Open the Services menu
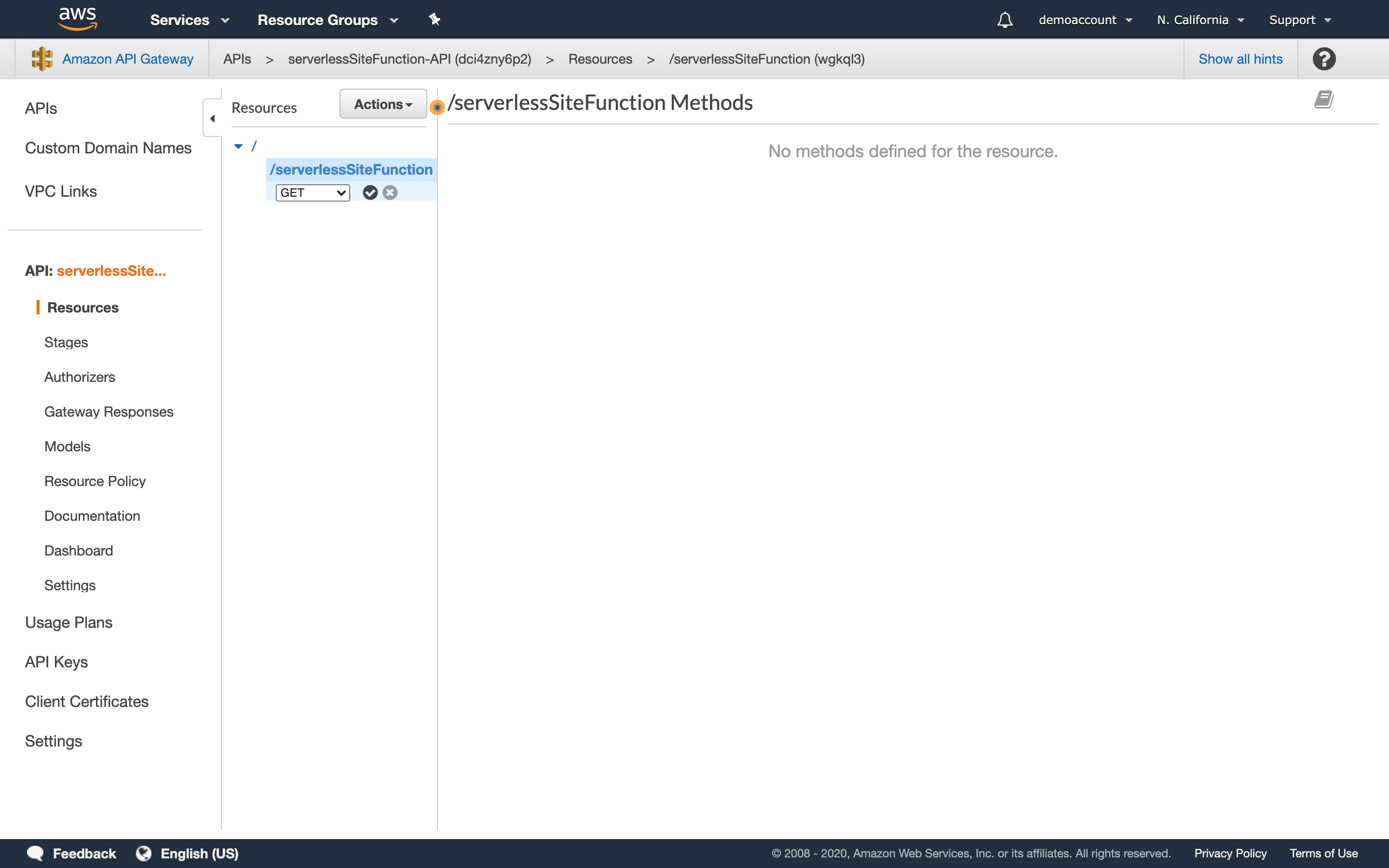The image size is (1389, 868). 190,20
